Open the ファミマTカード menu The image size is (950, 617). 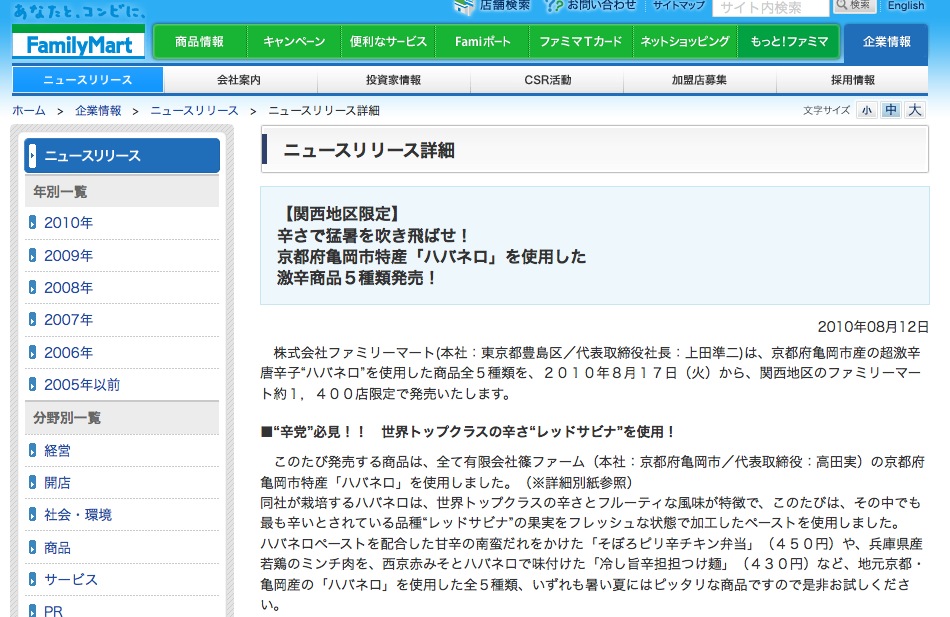coord(581,42)
